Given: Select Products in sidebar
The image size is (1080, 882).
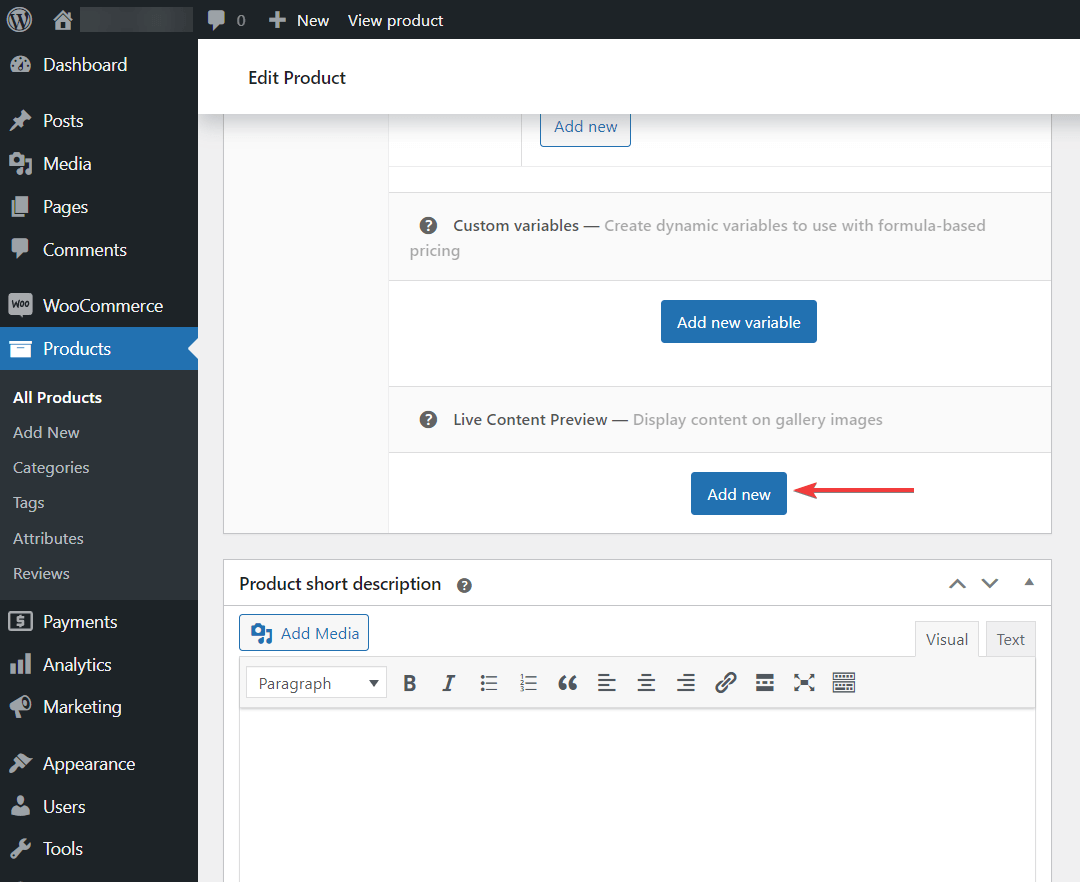Looking at the screenshot, I should tap(98, 348).
